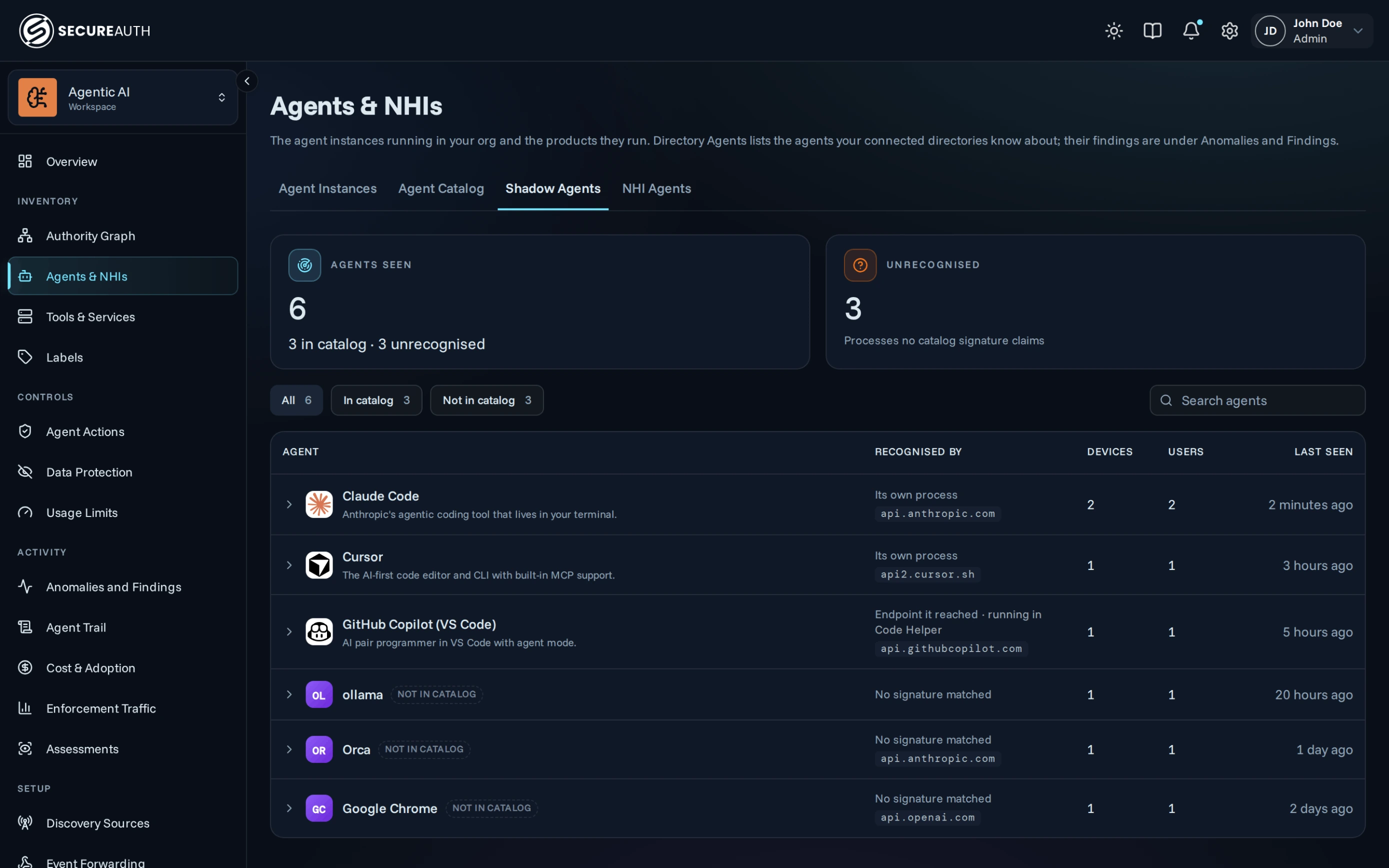Expand the Claude Code row
Image resolution: width=1389 pixels, height=868 pixels.
pyautogui.click(x=289, y=504)
